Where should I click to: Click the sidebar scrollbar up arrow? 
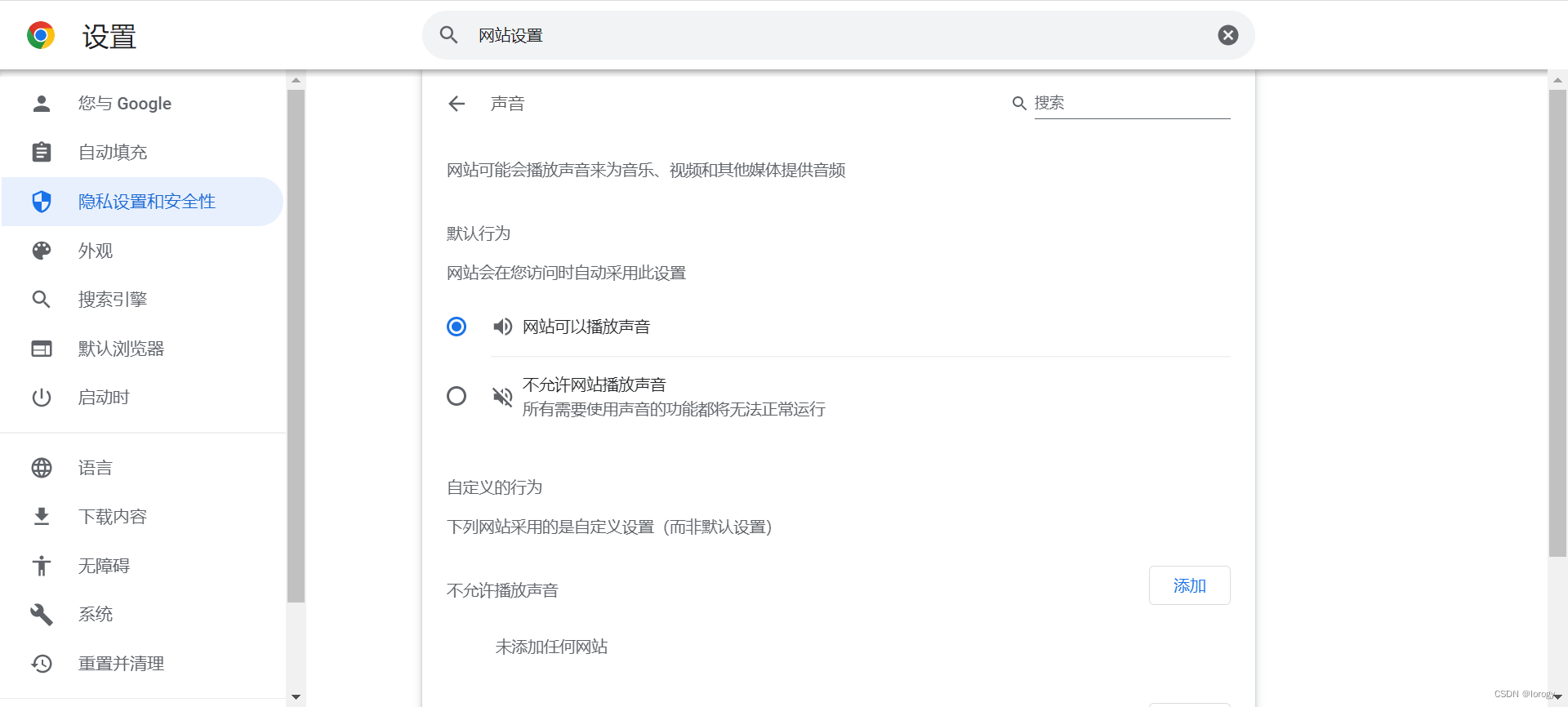coord(296,80)
